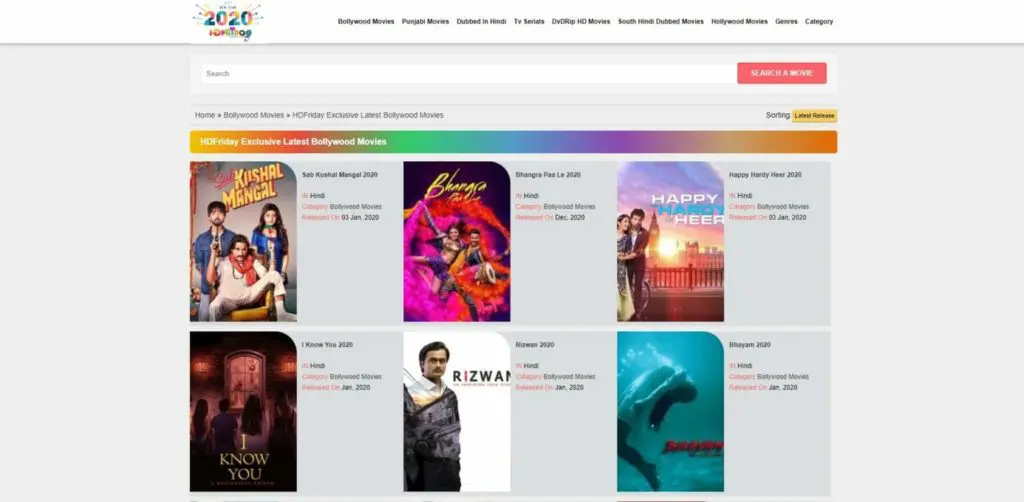Viewport: 1024px width, 502px height.
Task: Open South Hindi Dubbed Movies menu
Action: [x=661, y=22]
